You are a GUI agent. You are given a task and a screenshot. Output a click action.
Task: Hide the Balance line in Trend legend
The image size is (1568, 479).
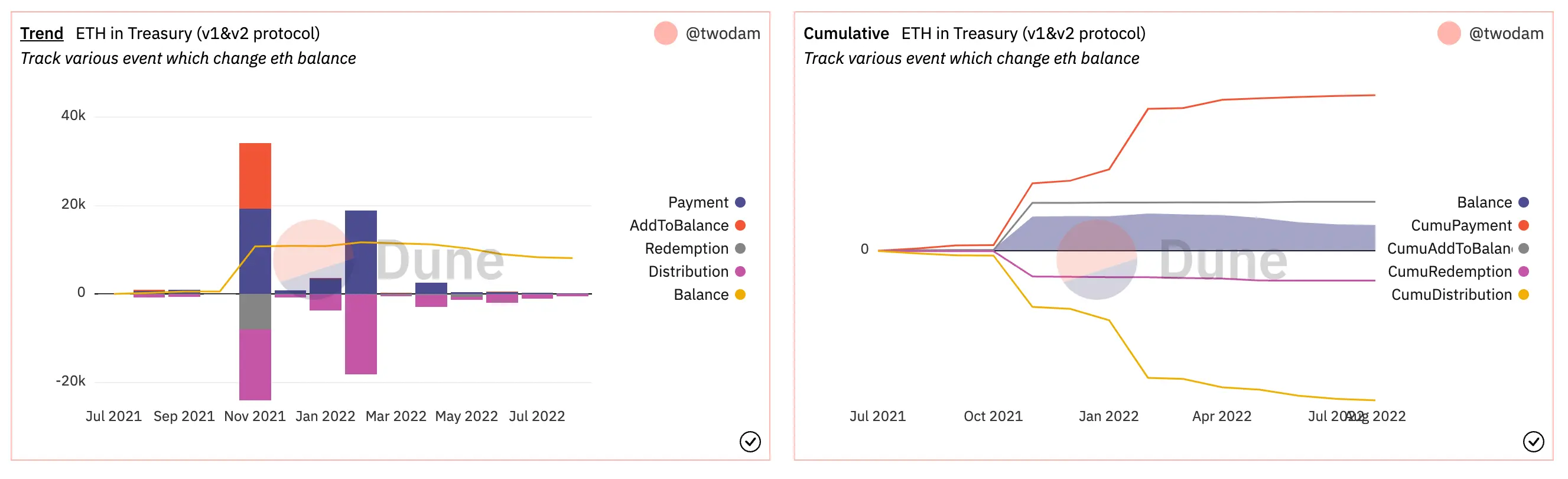708,295
